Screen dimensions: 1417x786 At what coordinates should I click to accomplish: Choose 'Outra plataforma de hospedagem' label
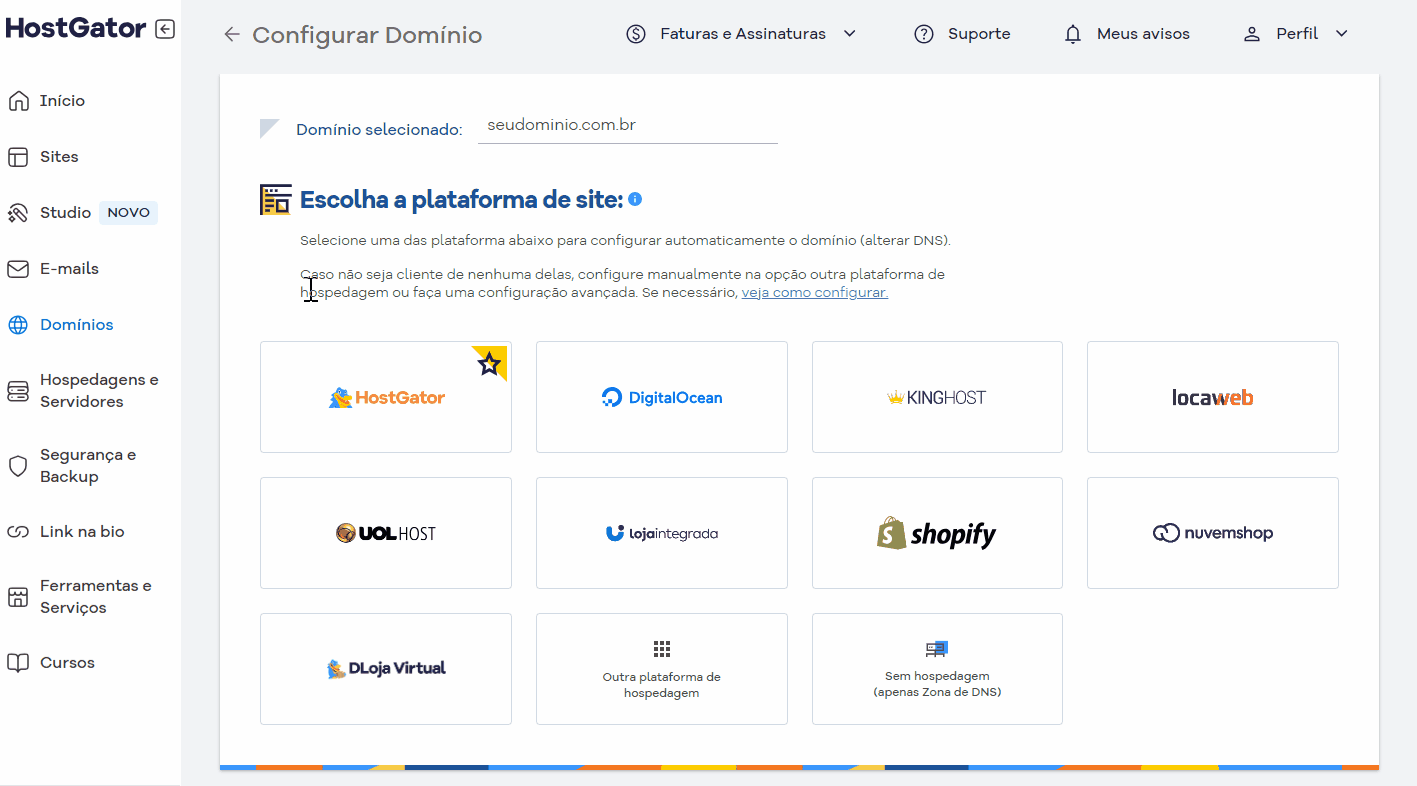[x=662, y=685]
